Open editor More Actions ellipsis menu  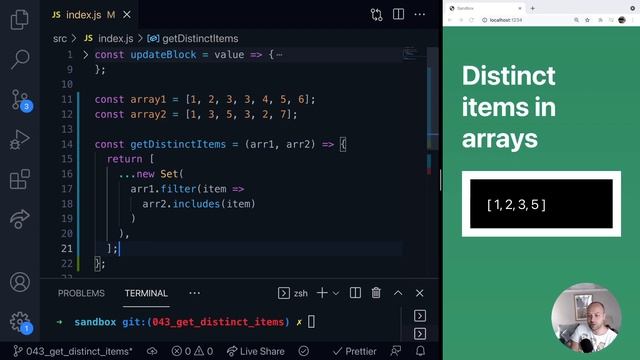(x=420, y=15)
